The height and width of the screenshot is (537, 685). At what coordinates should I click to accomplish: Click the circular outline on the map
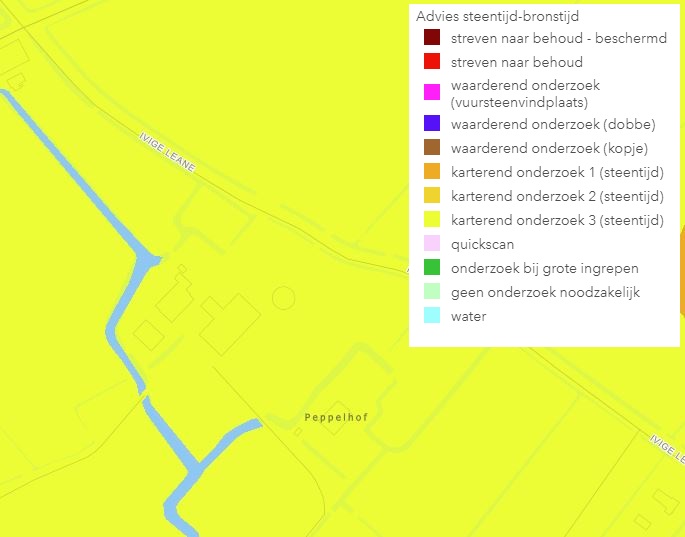coord(284,298)
